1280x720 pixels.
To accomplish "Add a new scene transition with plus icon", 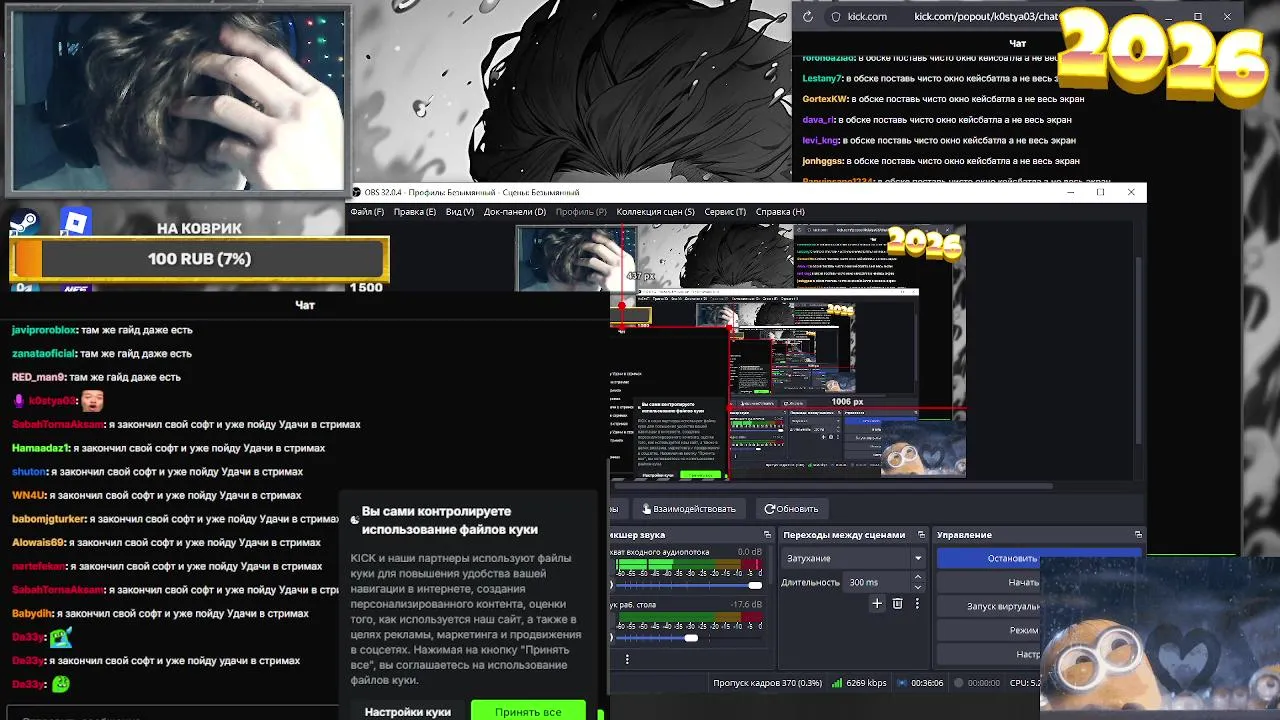I will click(877, 603).
